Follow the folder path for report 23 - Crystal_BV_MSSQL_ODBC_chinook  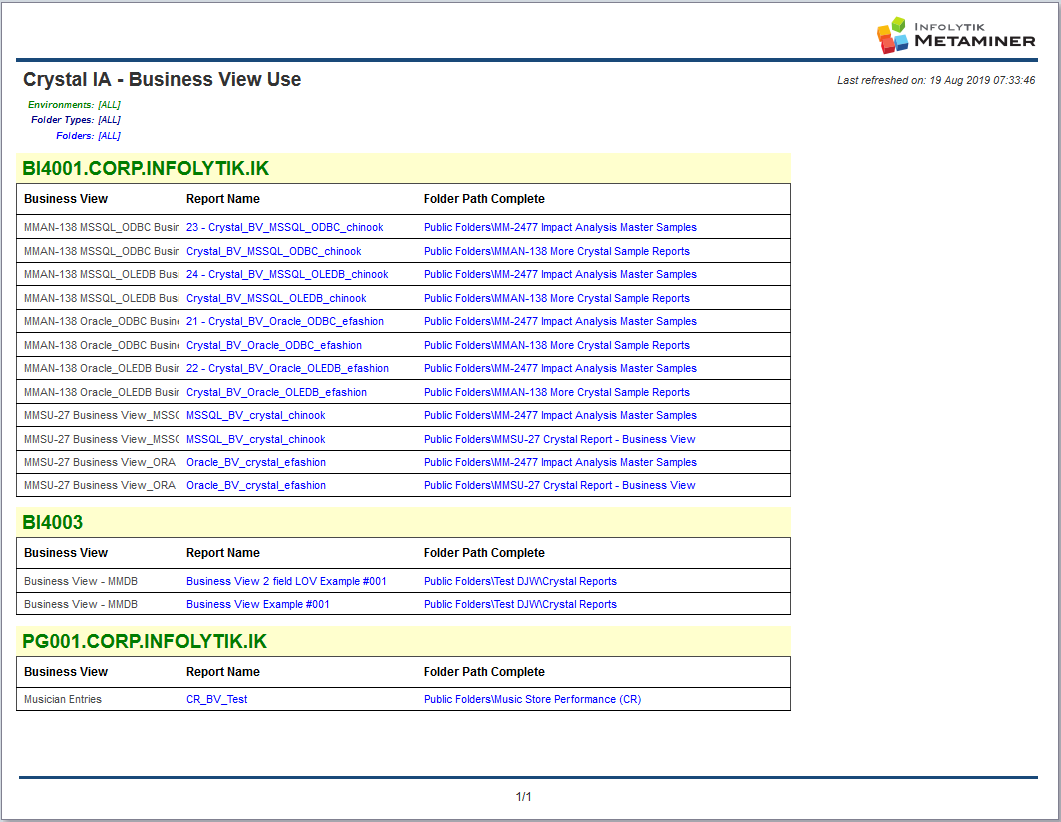pos(560,227)
